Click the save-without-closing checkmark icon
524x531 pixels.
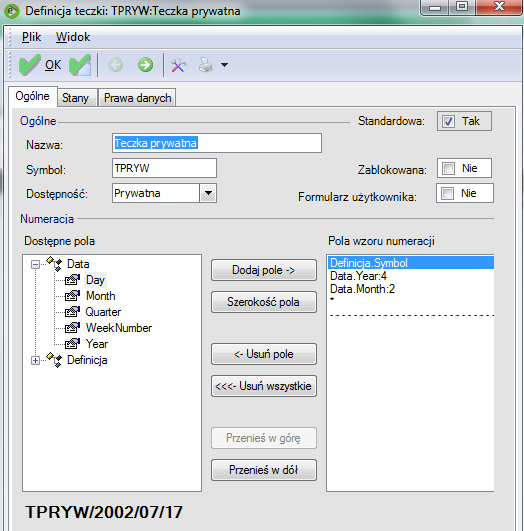tap(80, 64)
